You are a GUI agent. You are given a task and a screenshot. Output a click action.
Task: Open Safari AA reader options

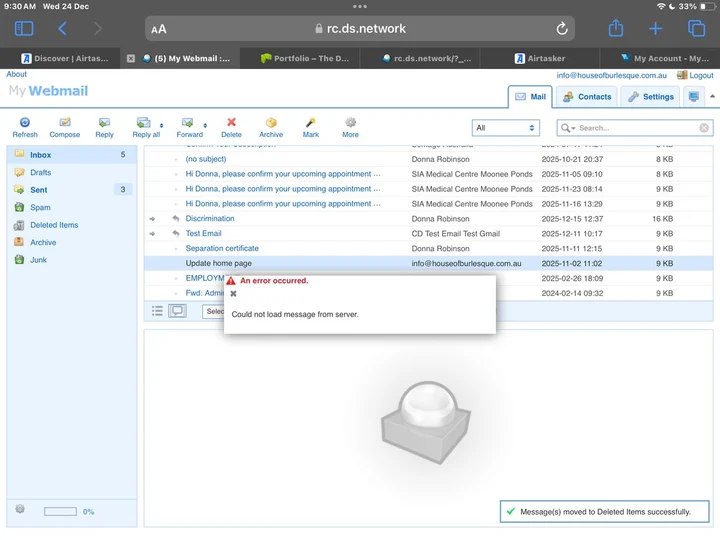pyautogui.click(x=158, y=29)
